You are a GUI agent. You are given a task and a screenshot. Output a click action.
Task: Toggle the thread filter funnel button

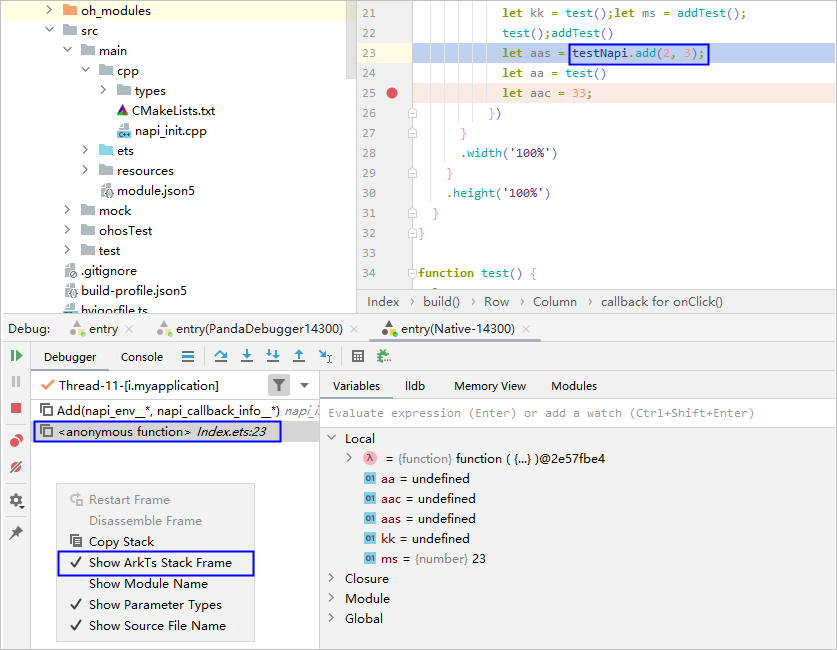coord(279,385)
